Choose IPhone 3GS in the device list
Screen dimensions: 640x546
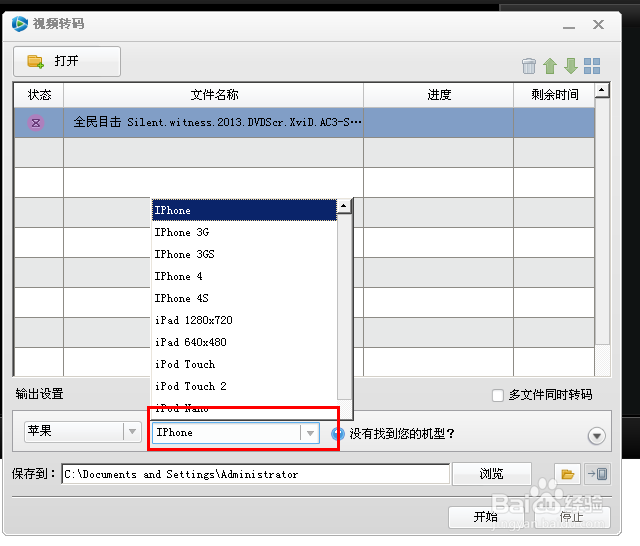tap(244, 254)
